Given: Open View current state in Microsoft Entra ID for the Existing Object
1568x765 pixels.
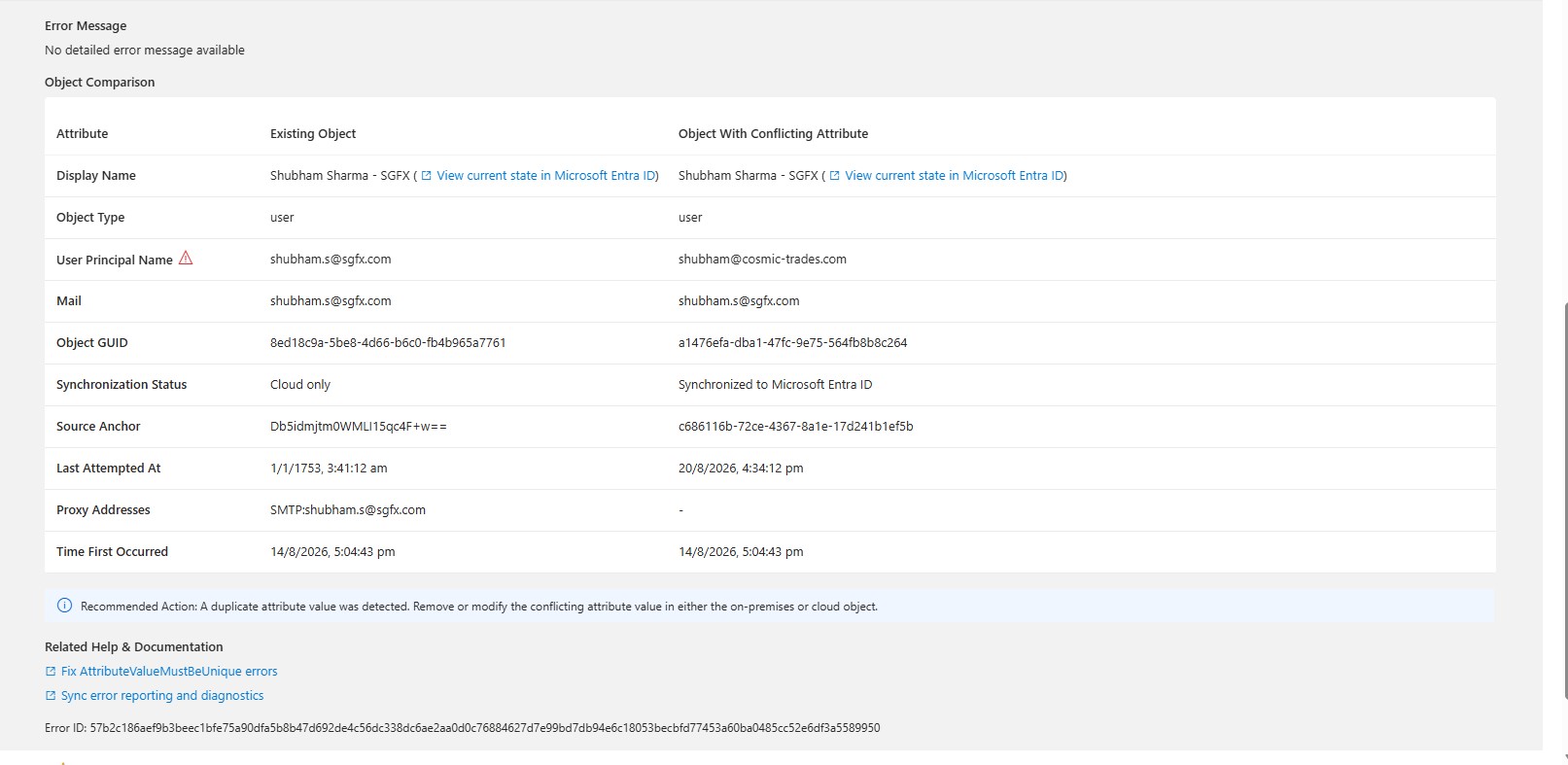Looking at the screenshot, I should coord(545,176).
